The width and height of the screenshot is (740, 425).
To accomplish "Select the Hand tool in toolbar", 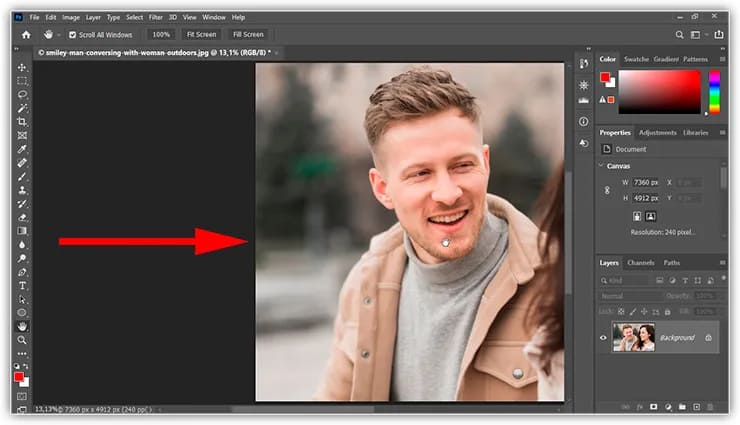I will pos(22,326).
